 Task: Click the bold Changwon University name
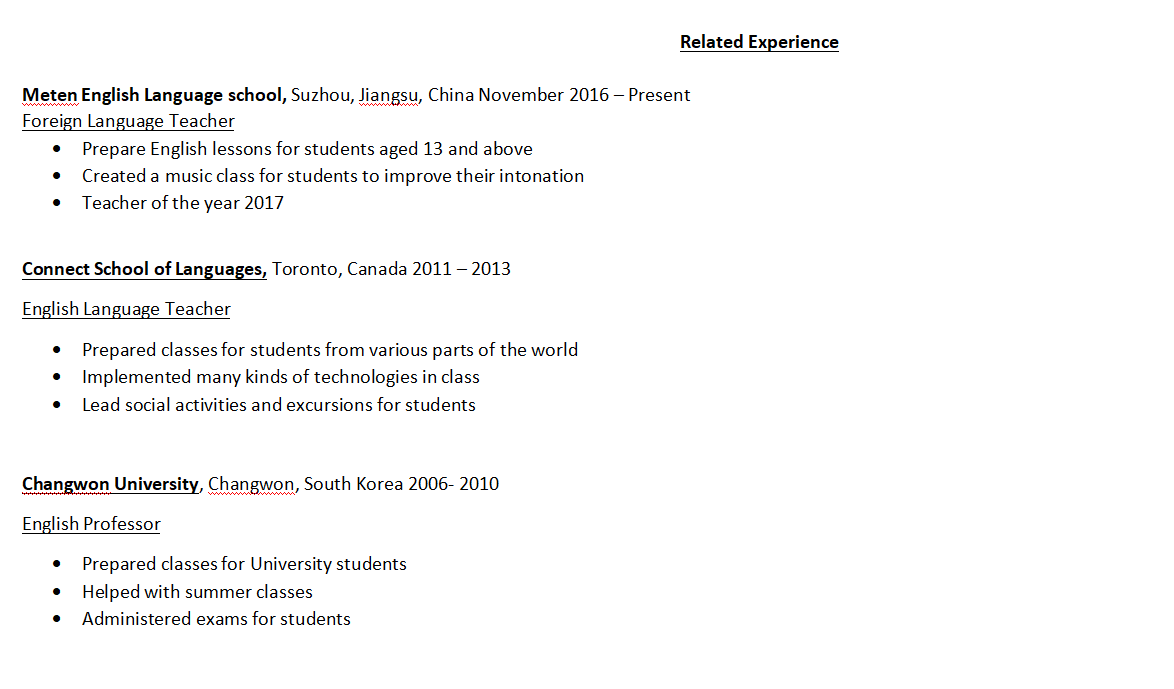110,484
